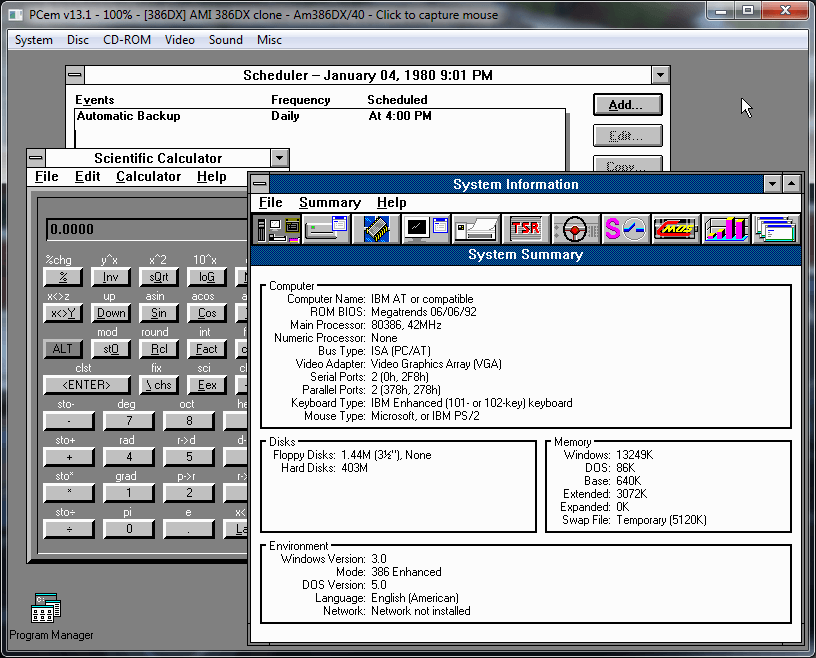View CMOS information icon

(x=676, y=229)
